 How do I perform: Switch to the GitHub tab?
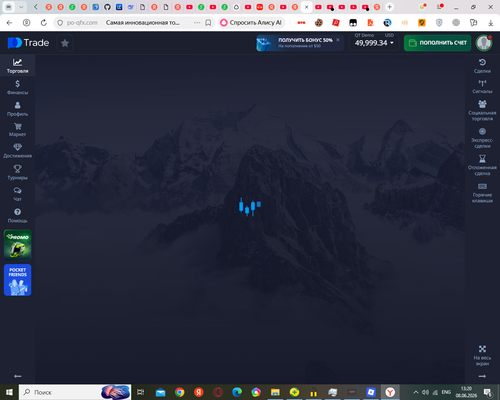(107, 7)
